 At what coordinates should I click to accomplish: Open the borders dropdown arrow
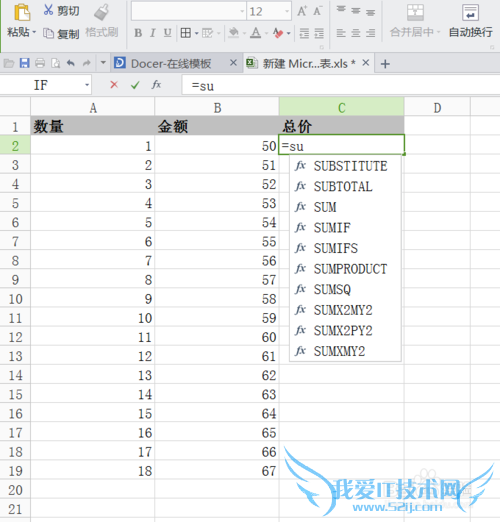tap(196, 33)
